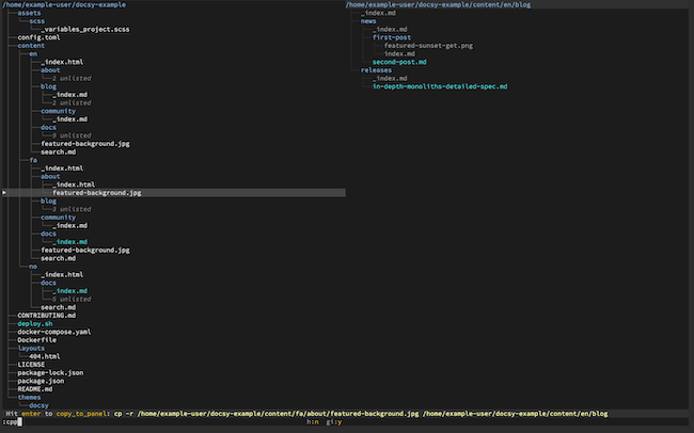The image size is (694, 433).
Task: Select second-post.md in right panel
Action: pos(399,62)
